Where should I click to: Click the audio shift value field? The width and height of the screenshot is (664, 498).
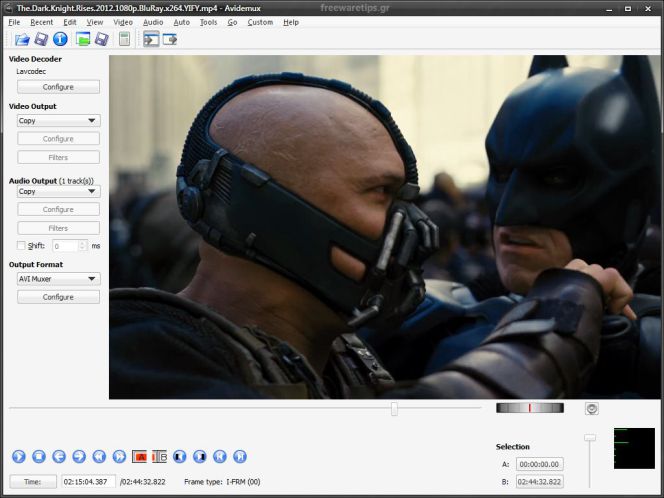[65, 246]
